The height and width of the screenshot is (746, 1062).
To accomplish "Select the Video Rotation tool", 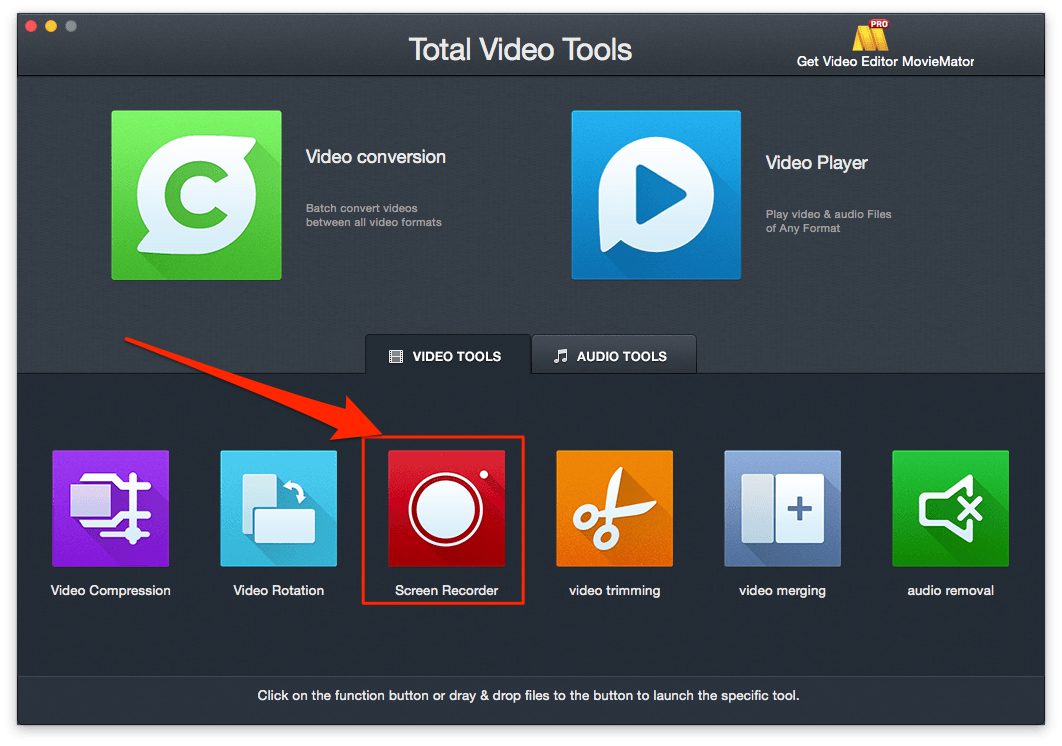I will tap(278, 508).
